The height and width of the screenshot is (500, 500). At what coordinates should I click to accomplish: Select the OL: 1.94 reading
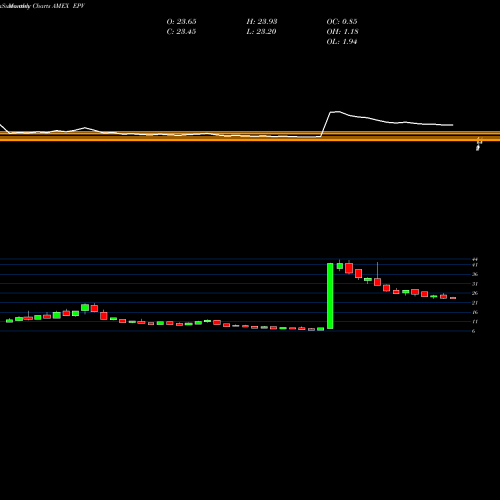click(x=342, y=42)
